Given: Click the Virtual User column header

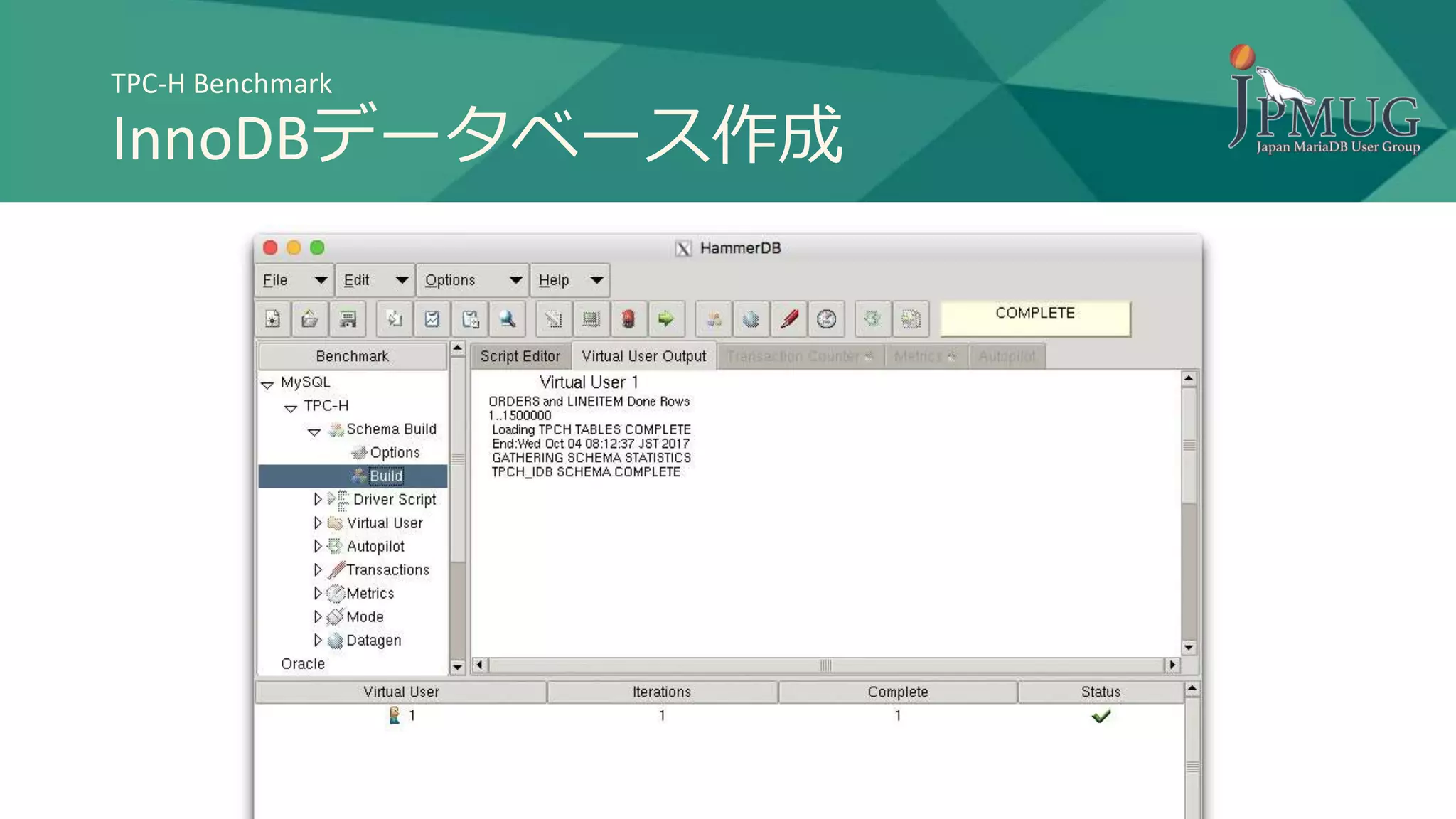Looking at the screenshot, I should tap(401, 692).
